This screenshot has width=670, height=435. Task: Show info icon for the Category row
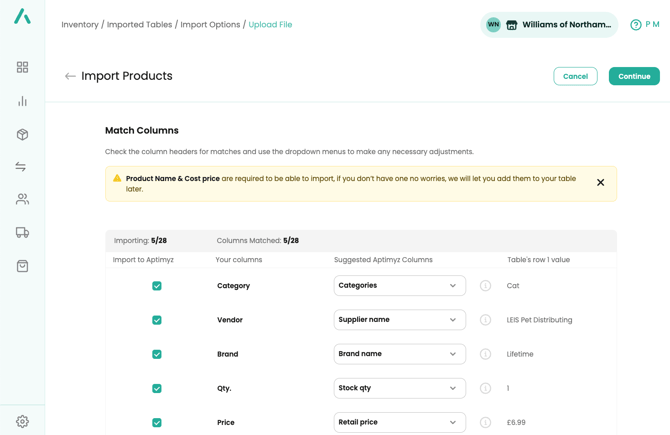pos(485,286)
